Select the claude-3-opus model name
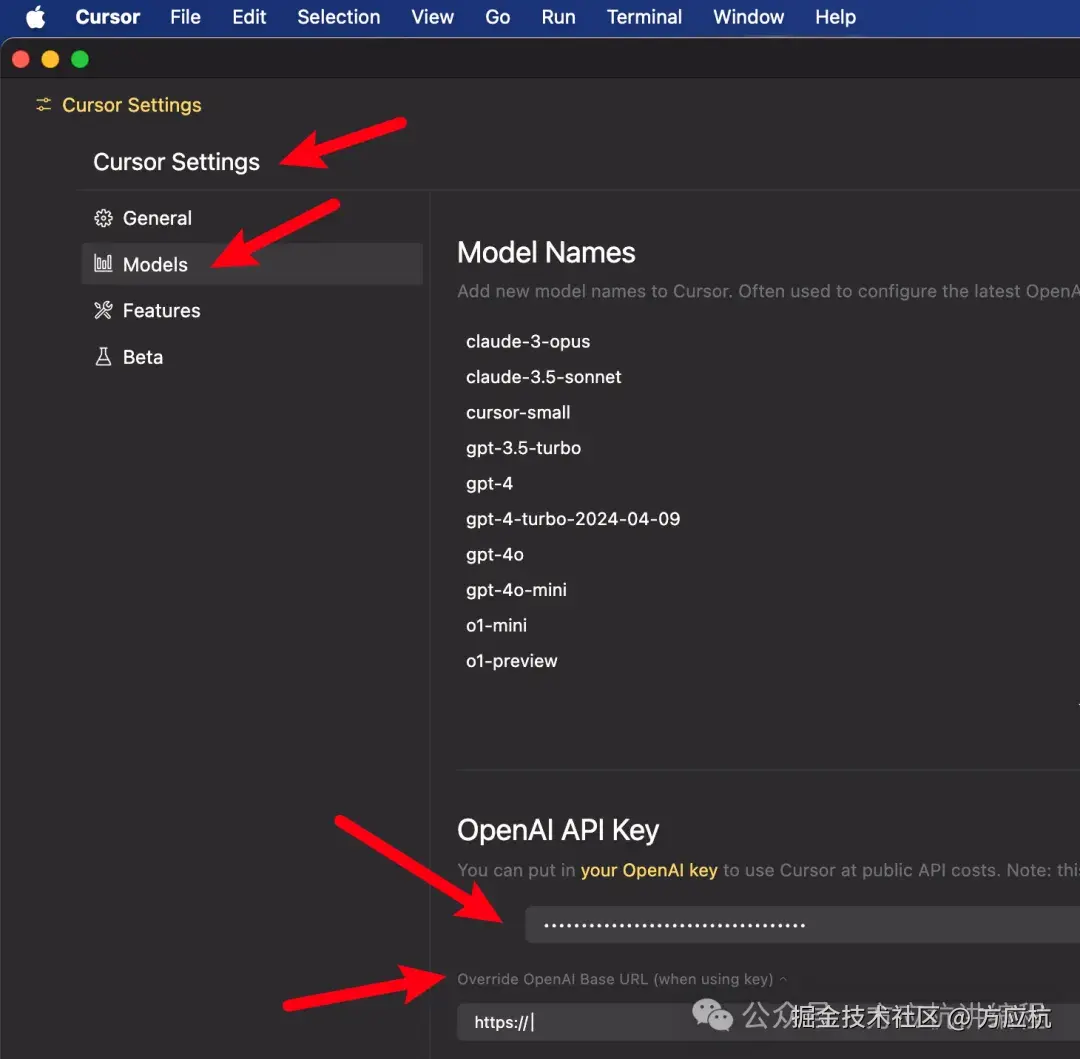The width and height of the screenshot is (1080, 1059). coord(528,342)
